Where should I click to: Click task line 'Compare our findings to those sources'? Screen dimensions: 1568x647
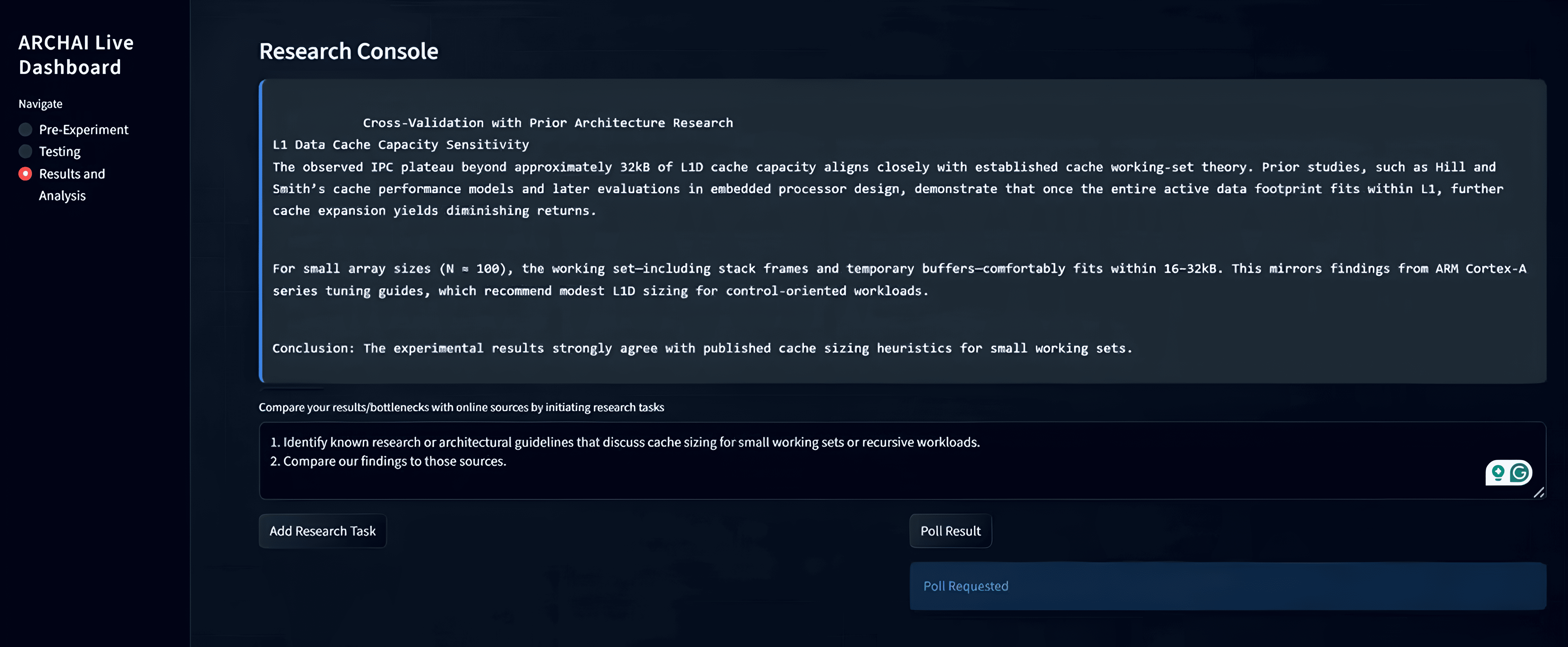(x=394, y=462)
